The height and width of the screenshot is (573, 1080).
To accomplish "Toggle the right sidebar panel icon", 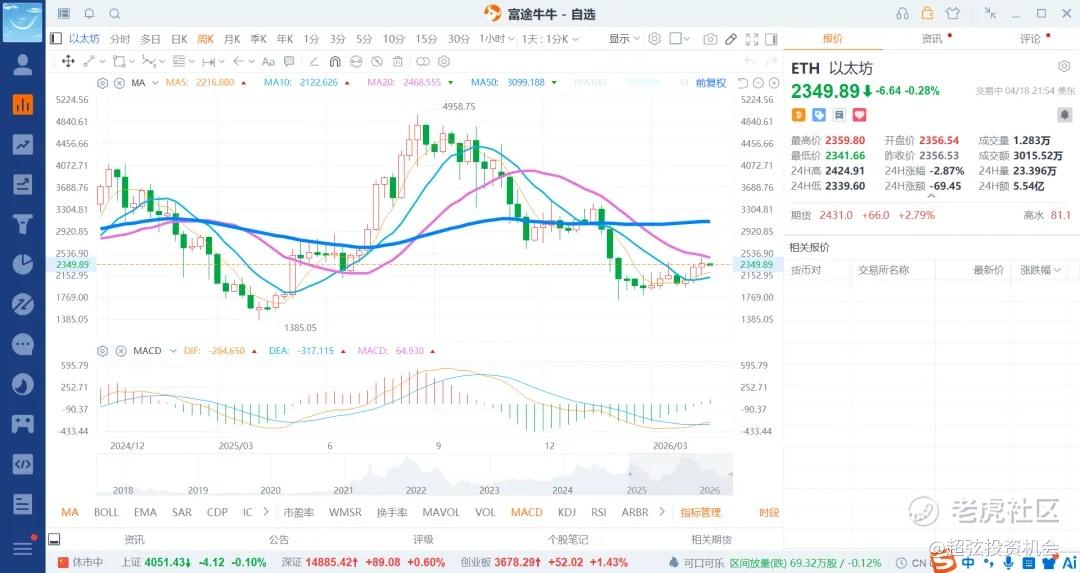I will coord(771,39).
